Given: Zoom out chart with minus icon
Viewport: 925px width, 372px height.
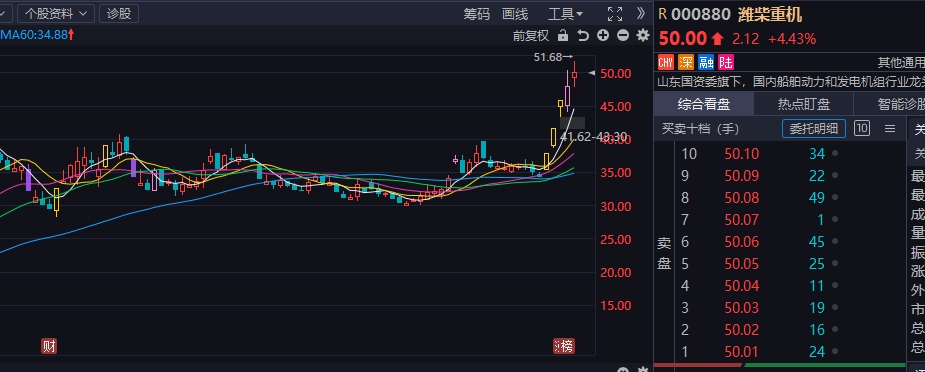Looking at the screenshot, I should tap(623, 35).
